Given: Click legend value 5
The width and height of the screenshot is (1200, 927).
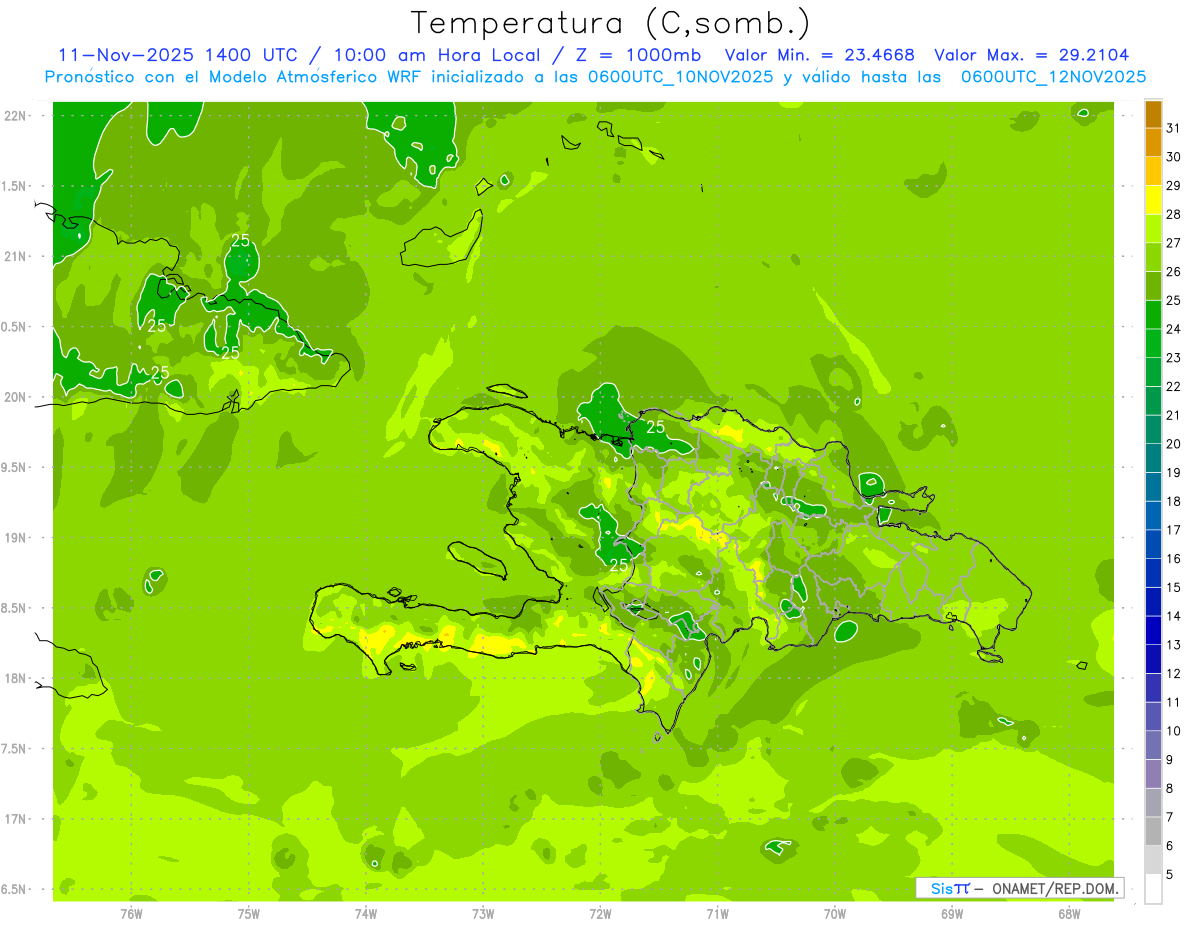Looking at the screenshot, I should (x=1170, y=874).
